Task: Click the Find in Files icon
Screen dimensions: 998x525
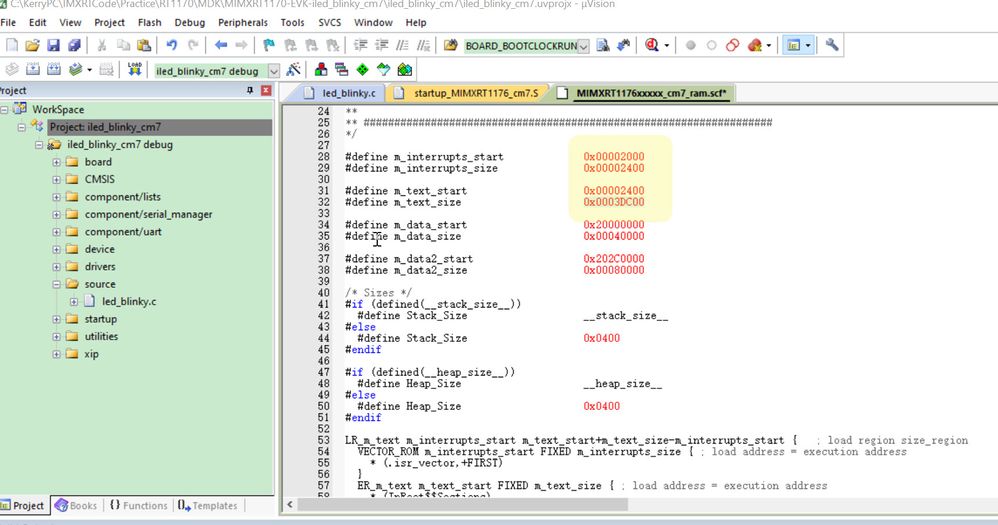Action: 603,45
